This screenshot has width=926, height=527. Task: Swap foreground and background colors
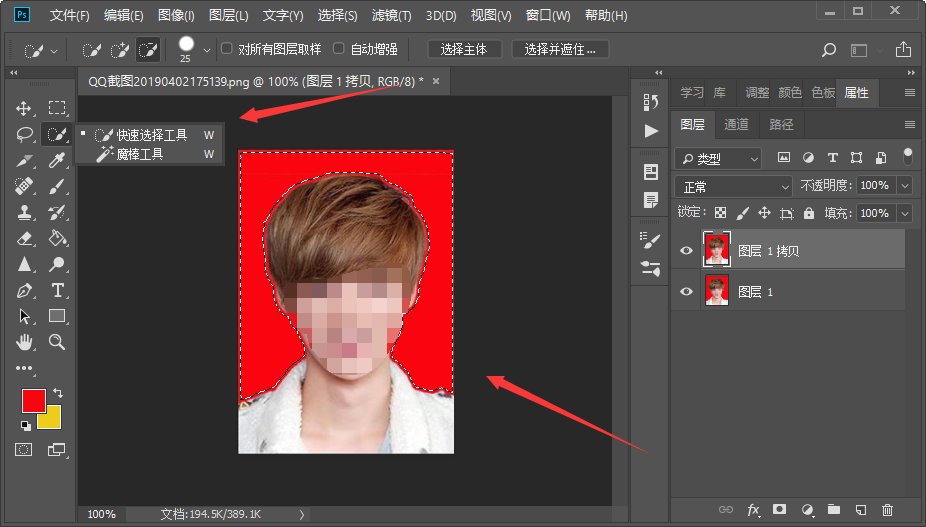pyautogui.click(x=57, y=392)
